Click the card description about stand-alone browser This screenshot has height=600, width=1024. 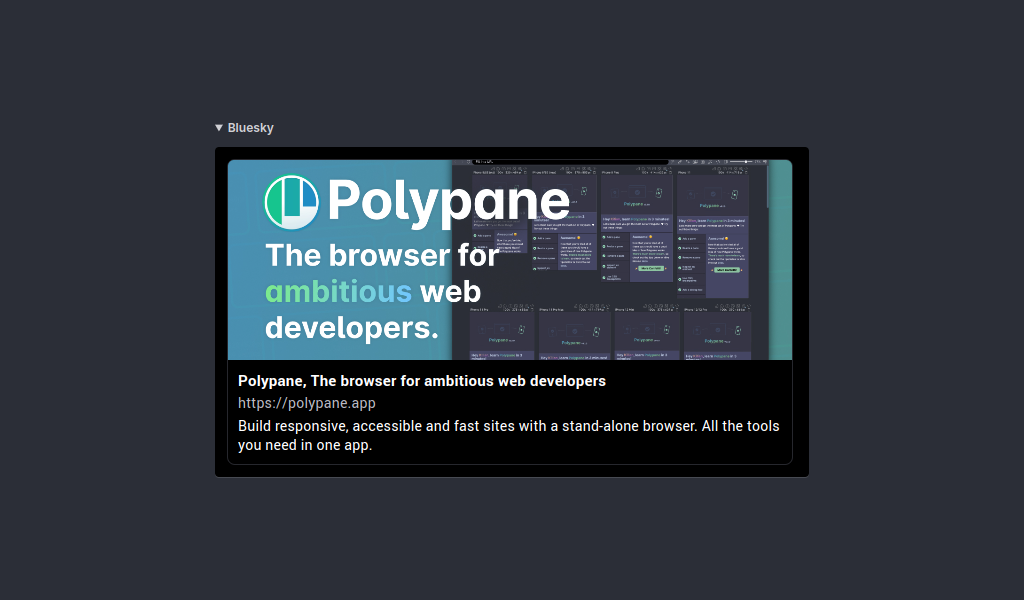509,435
